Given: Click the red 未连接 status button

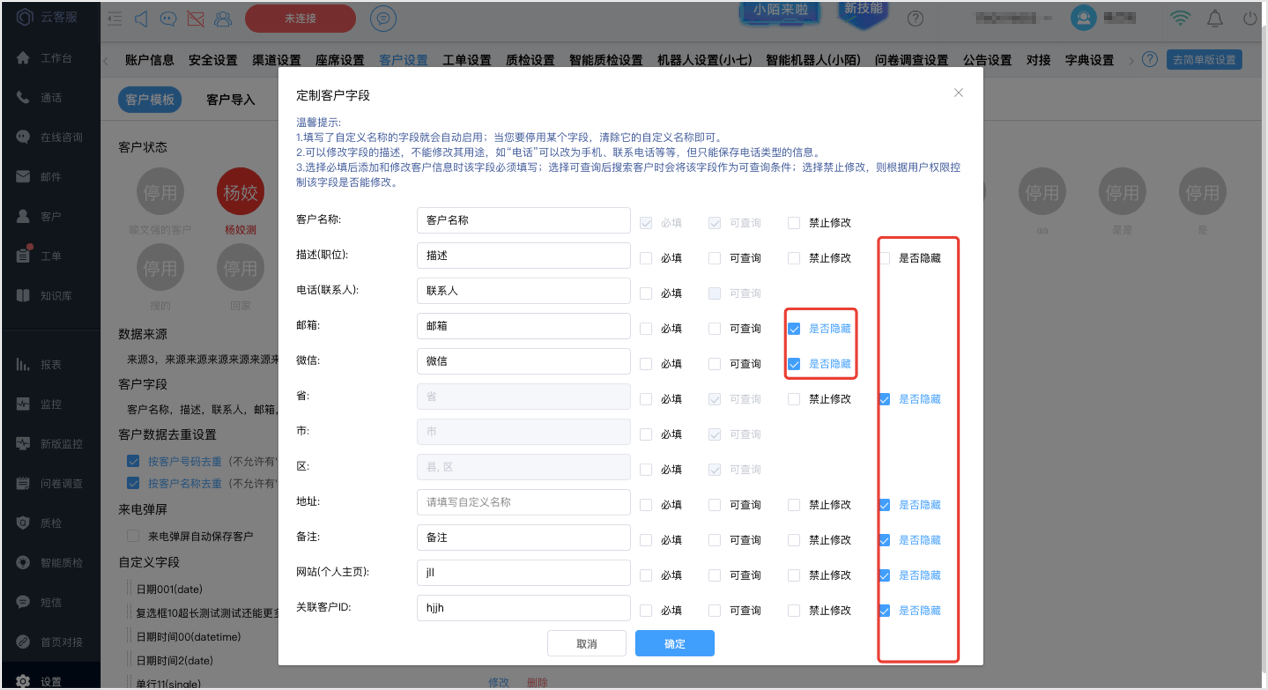Looking at the screenshot, I should tap(300, 18).
